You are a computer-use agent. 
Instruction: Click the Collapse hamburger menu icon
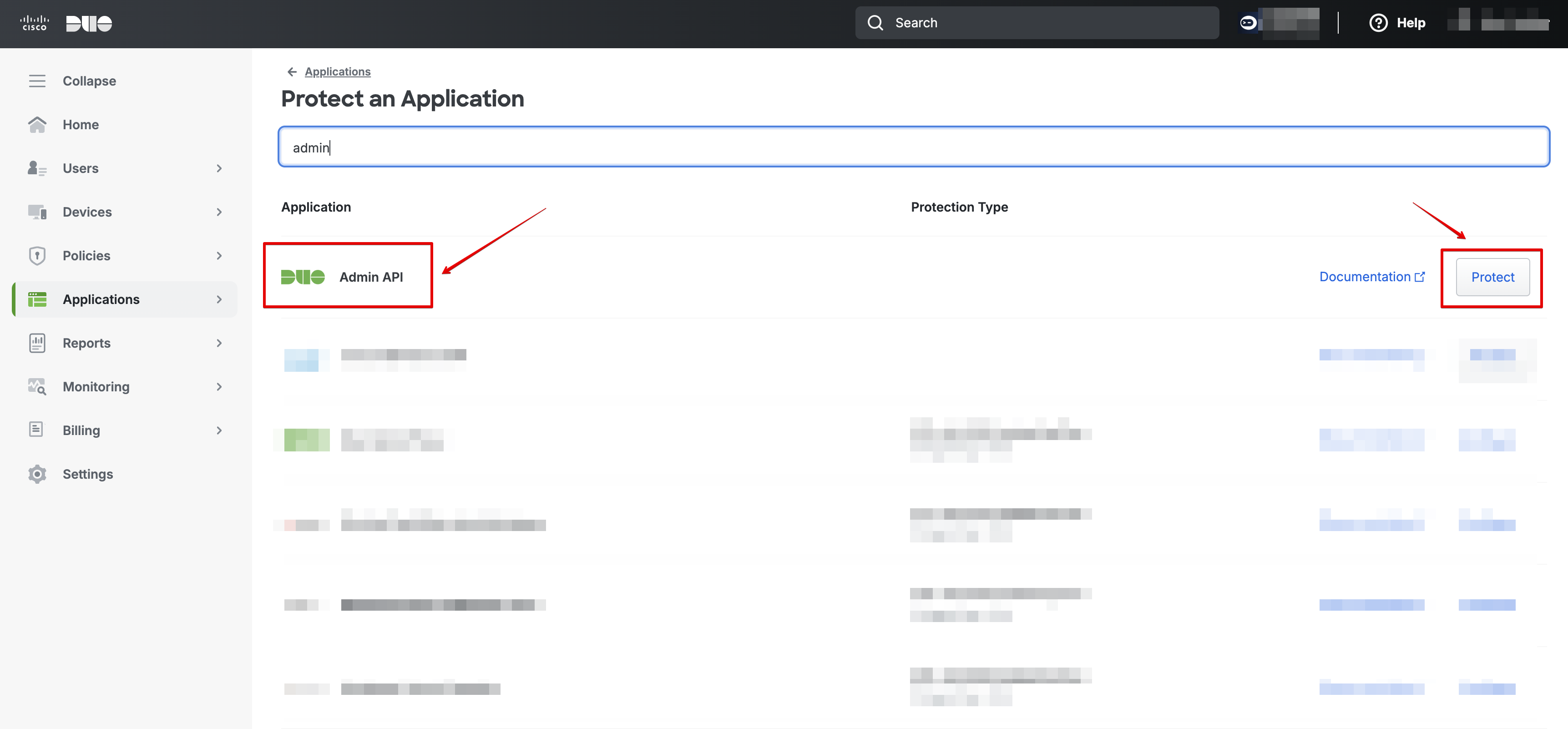coord(37,81)
